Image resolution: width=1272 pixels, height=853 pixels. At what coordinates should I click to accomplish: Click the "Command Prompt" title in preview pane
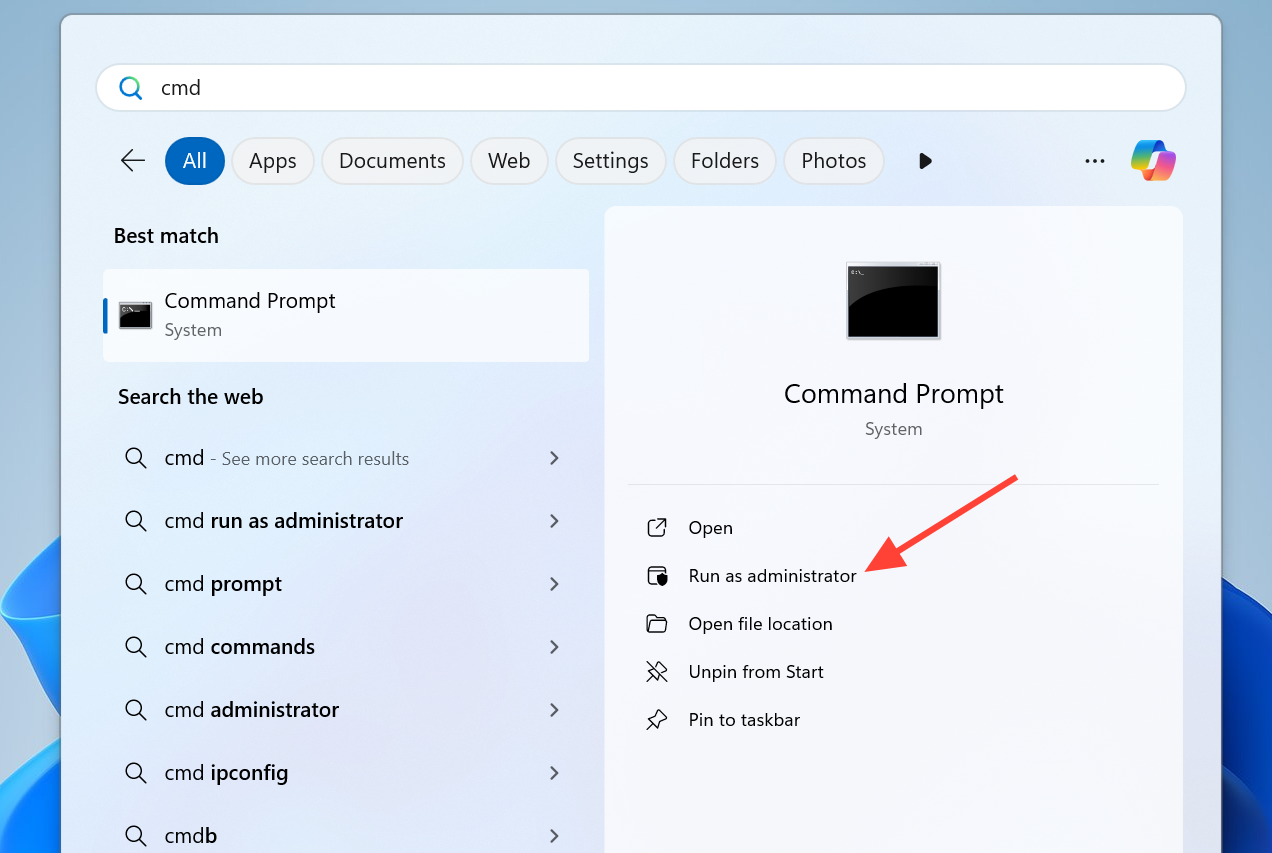coord(893,394)
